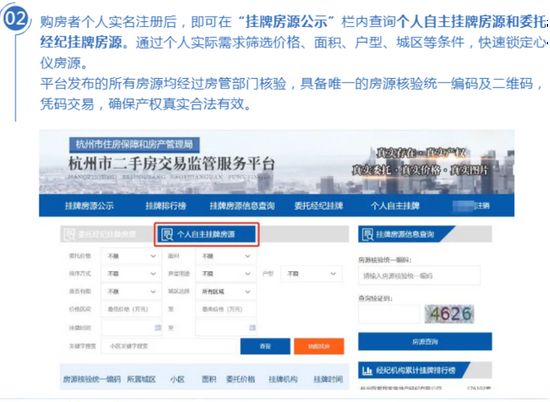Viewport: 550px width, 402px height.
Task: Focus the 最低价格 (万元) input field
Action: click(131, 309)
